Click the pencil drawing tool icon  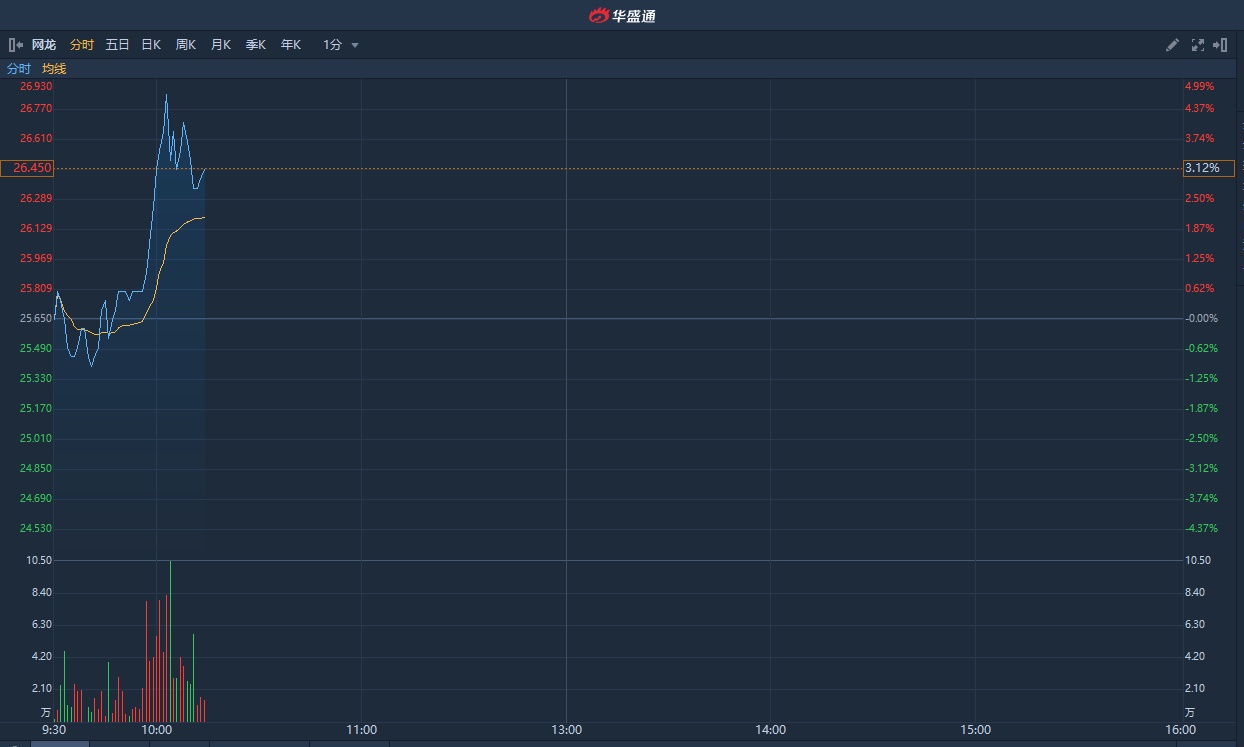tap(1173, 45)
